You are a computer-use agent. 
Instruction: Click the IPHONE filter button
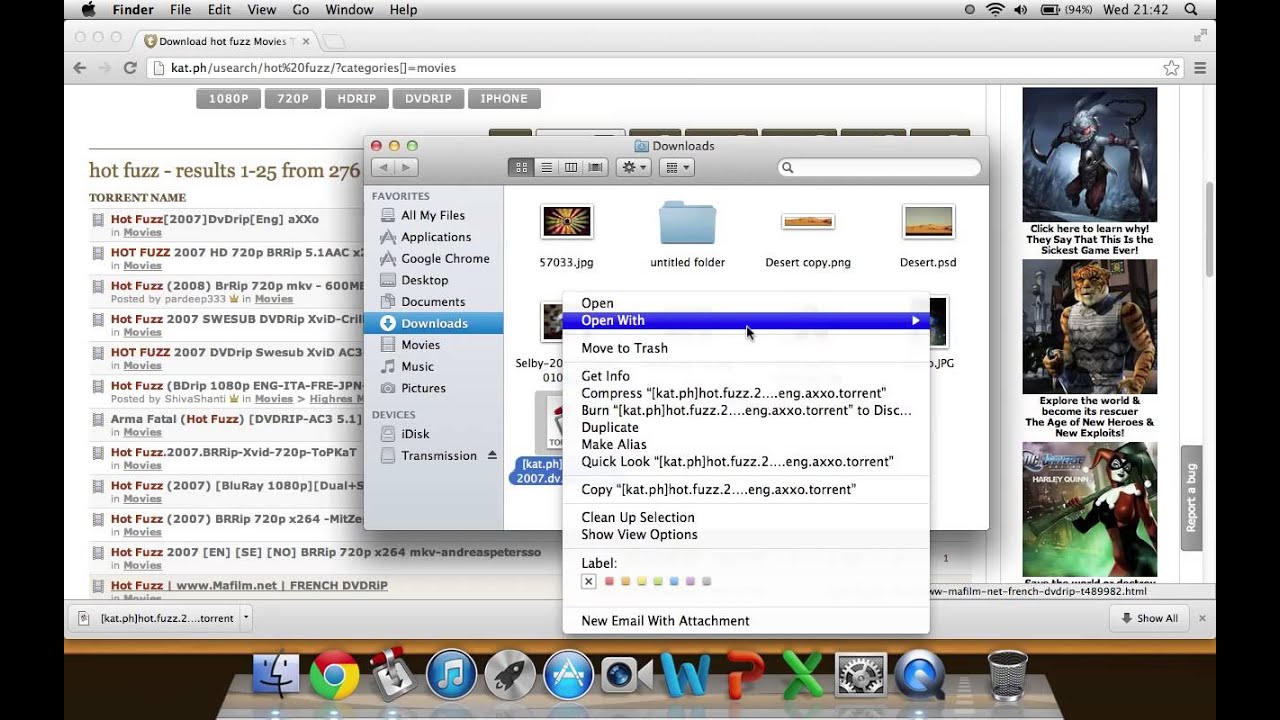[504, 99]
